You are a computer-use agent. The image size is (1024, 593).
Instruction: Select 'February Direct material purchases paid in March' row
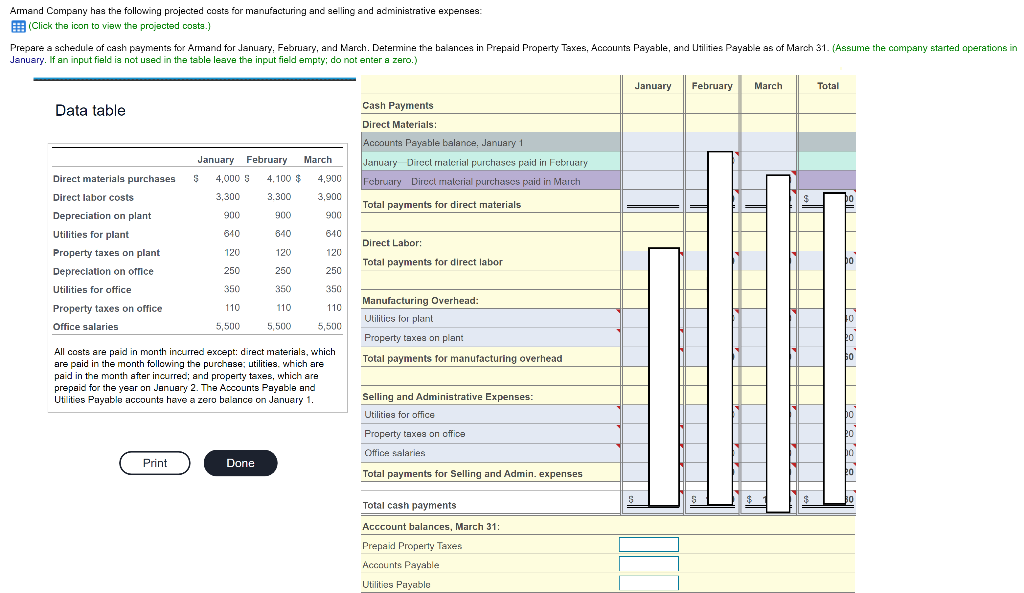click(472, 182)
